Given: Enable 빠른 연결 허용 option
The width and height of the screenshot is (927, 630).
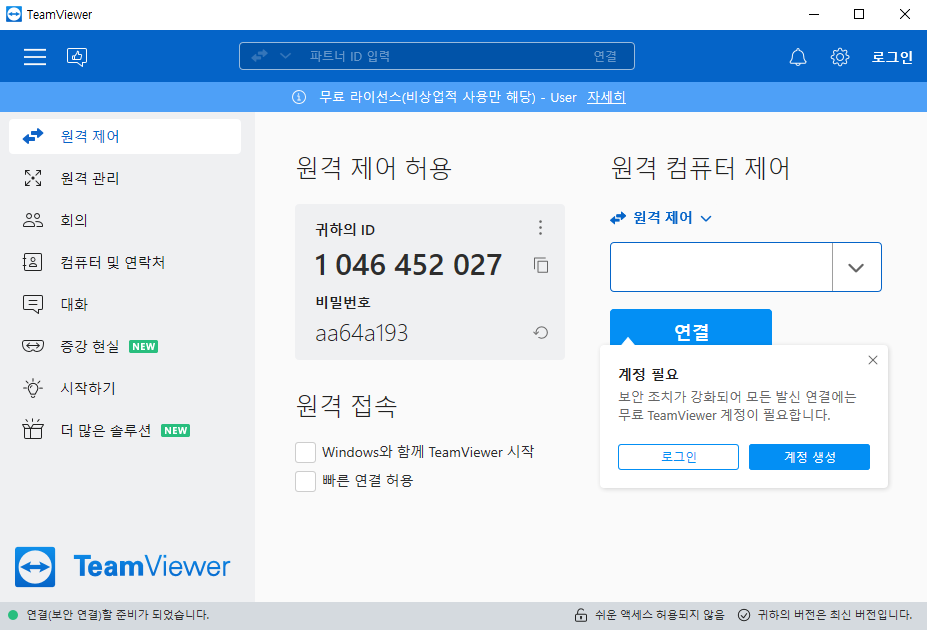Looking at the screenshot, I should (x=305, y=480).
